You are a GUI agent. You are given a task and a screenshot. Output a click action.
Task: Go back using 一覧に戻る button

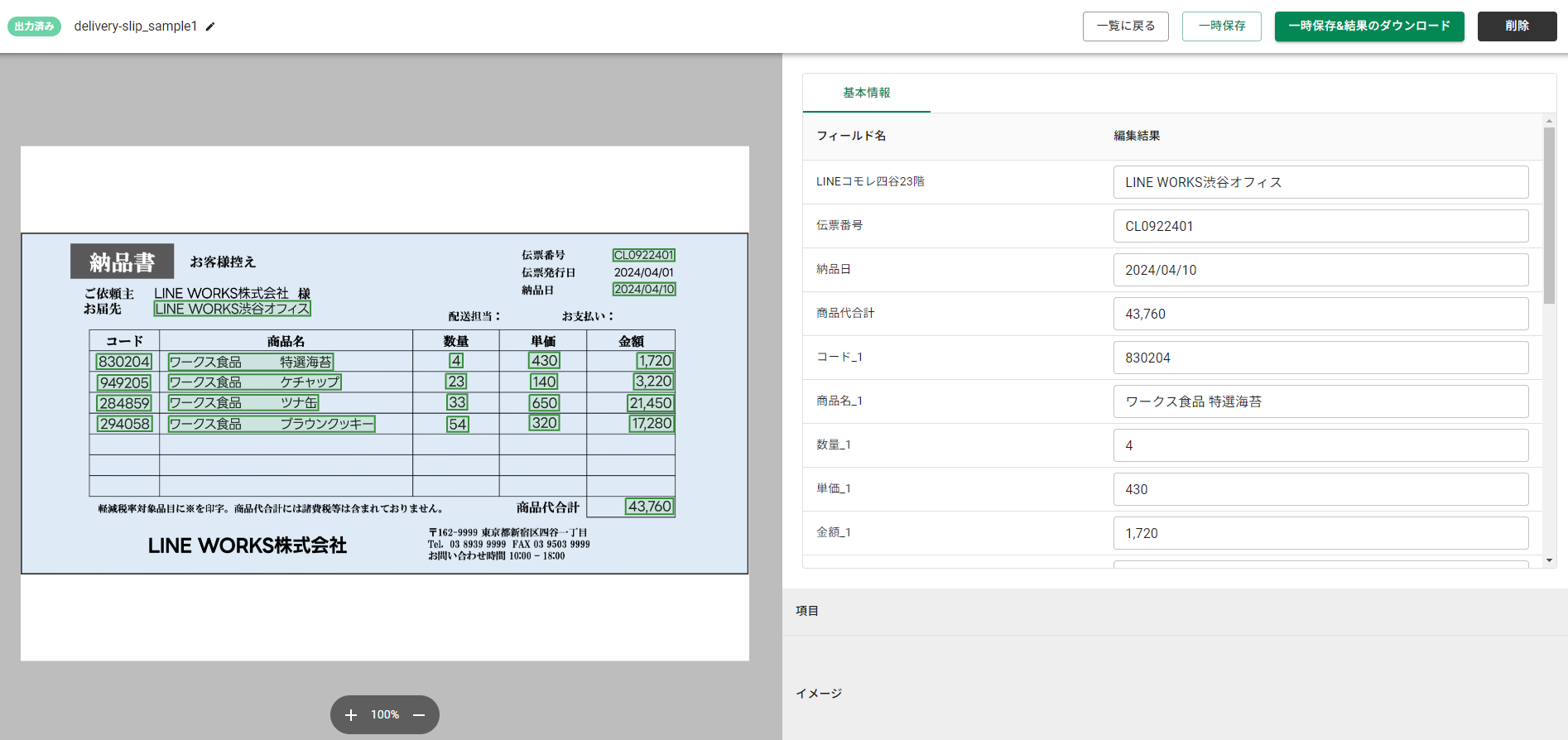tap(1126, 26)
